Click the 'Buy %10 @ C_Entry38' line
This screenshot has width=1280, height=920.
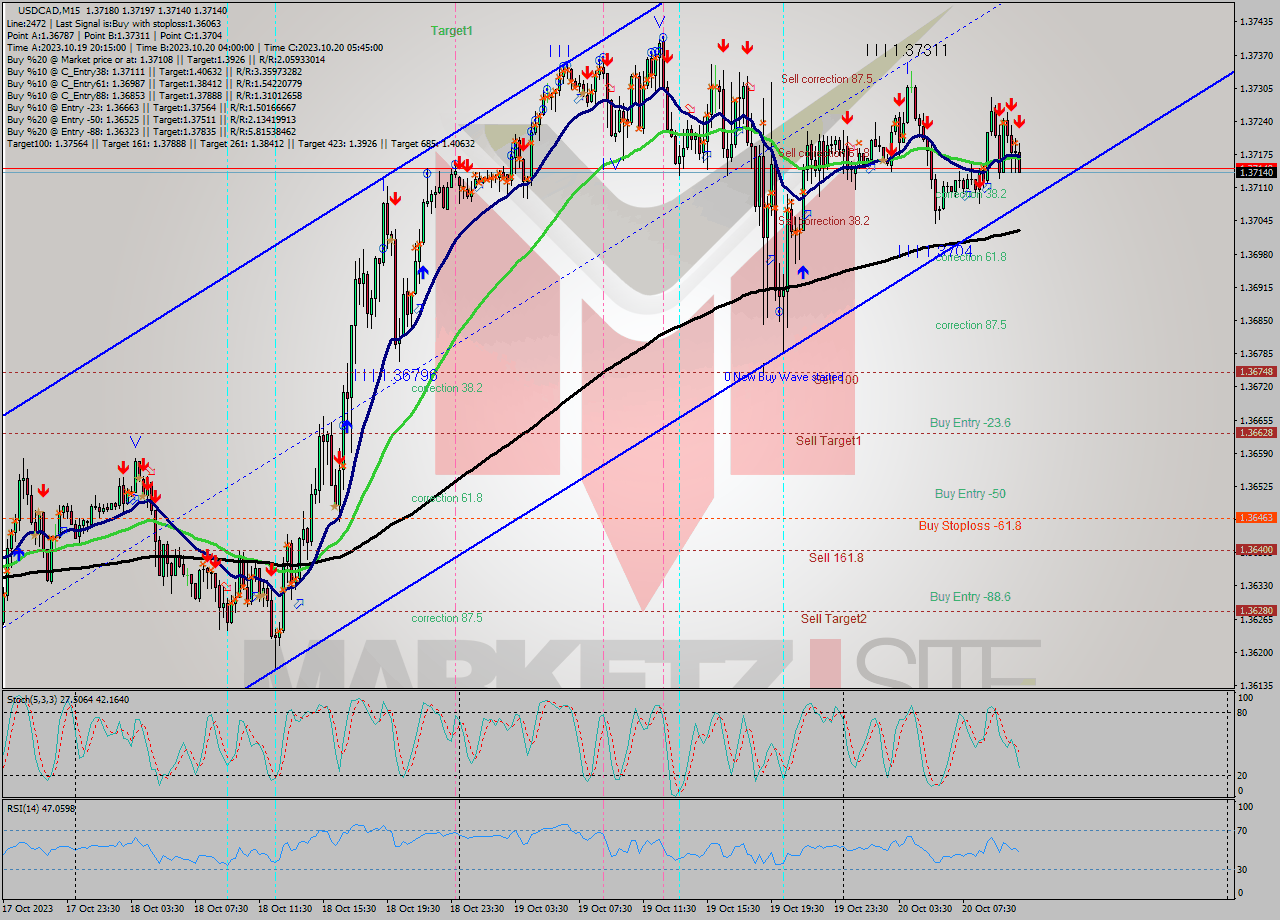pyautogui.click(x=154, y=71)
